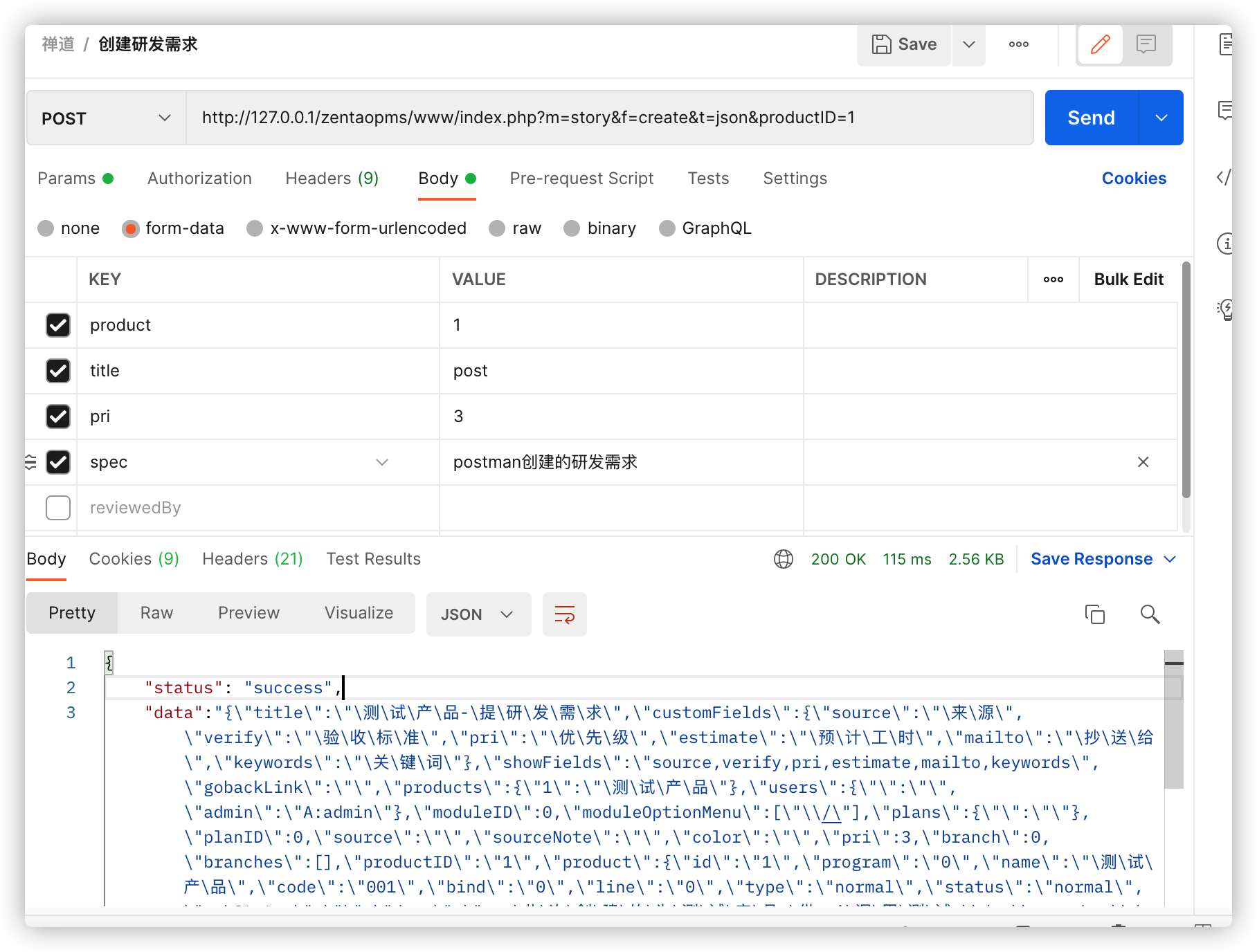The width and height of the screenshot is (1257, 952).
Task: Select the Pretty response view
Action: [x=72, y=613]
